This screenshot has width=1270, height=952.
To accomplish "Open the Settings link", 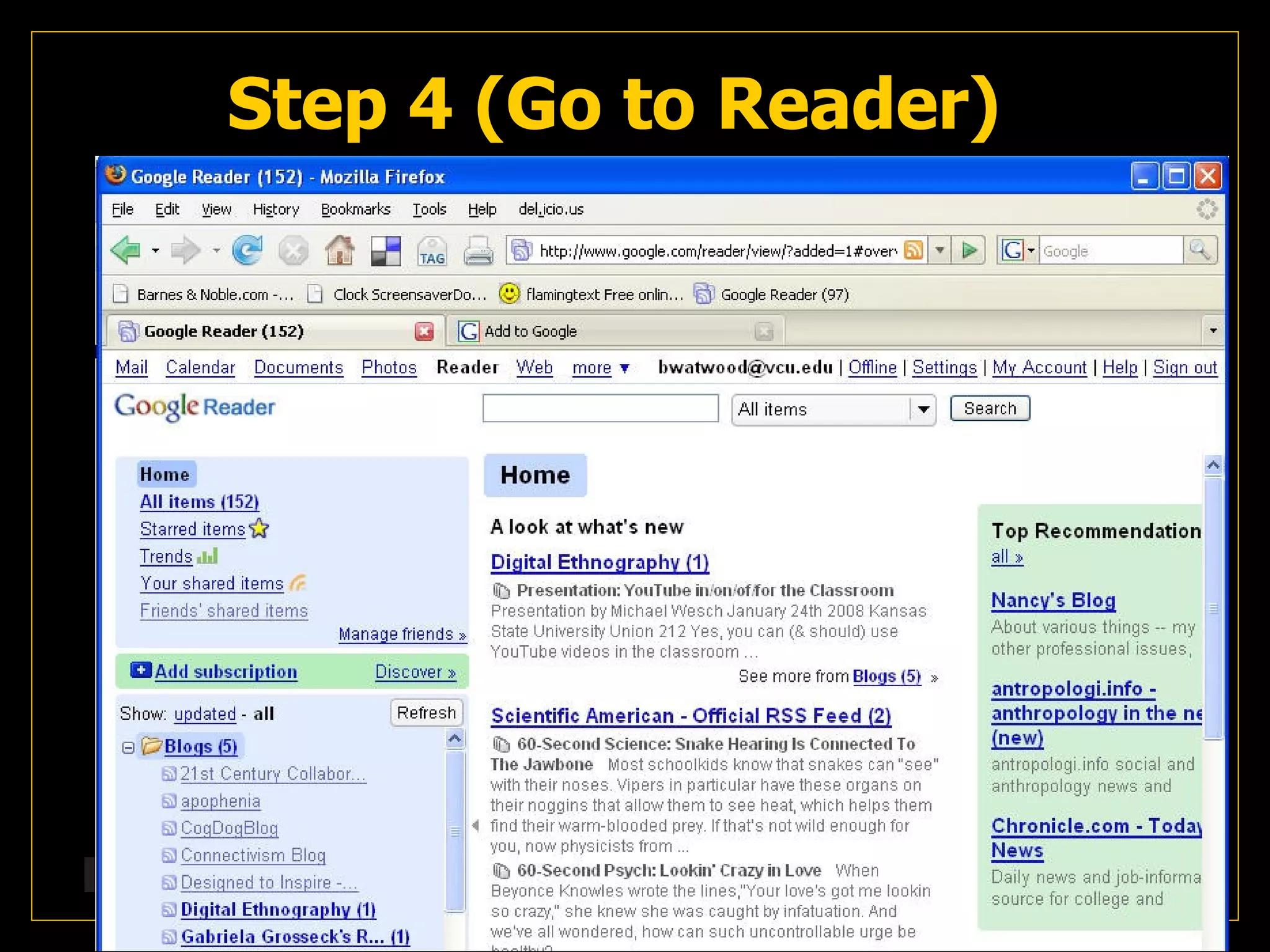I will point(944,368).
